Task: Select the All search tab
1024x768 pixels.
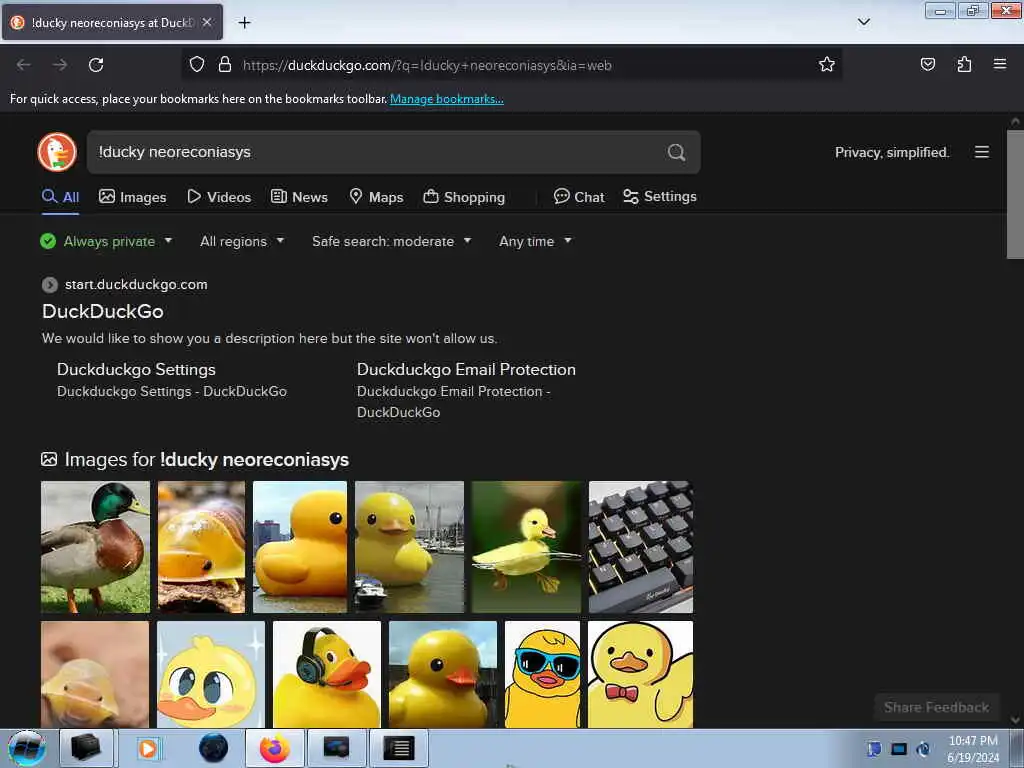Action: coord(61,197)
